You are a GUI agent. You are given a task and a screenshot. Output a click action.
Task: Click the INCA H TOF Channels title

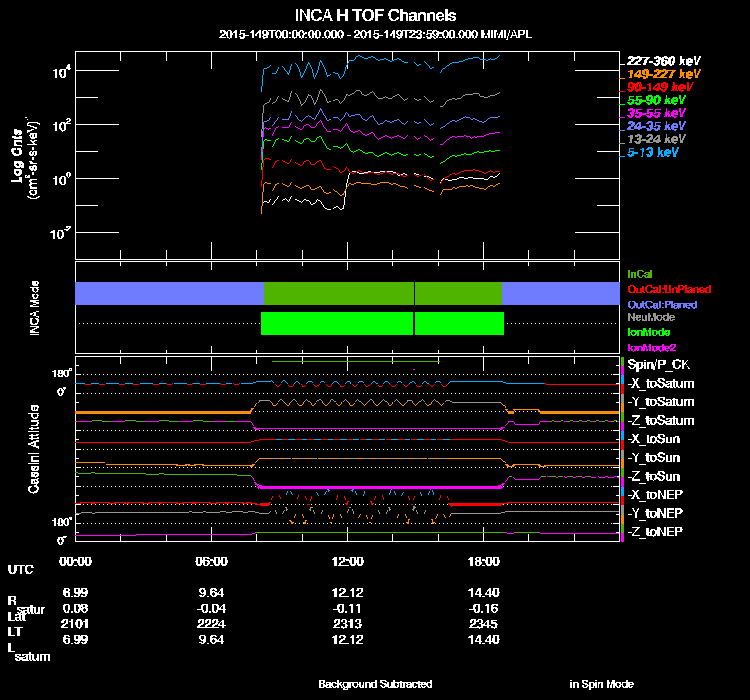point(375,15)
